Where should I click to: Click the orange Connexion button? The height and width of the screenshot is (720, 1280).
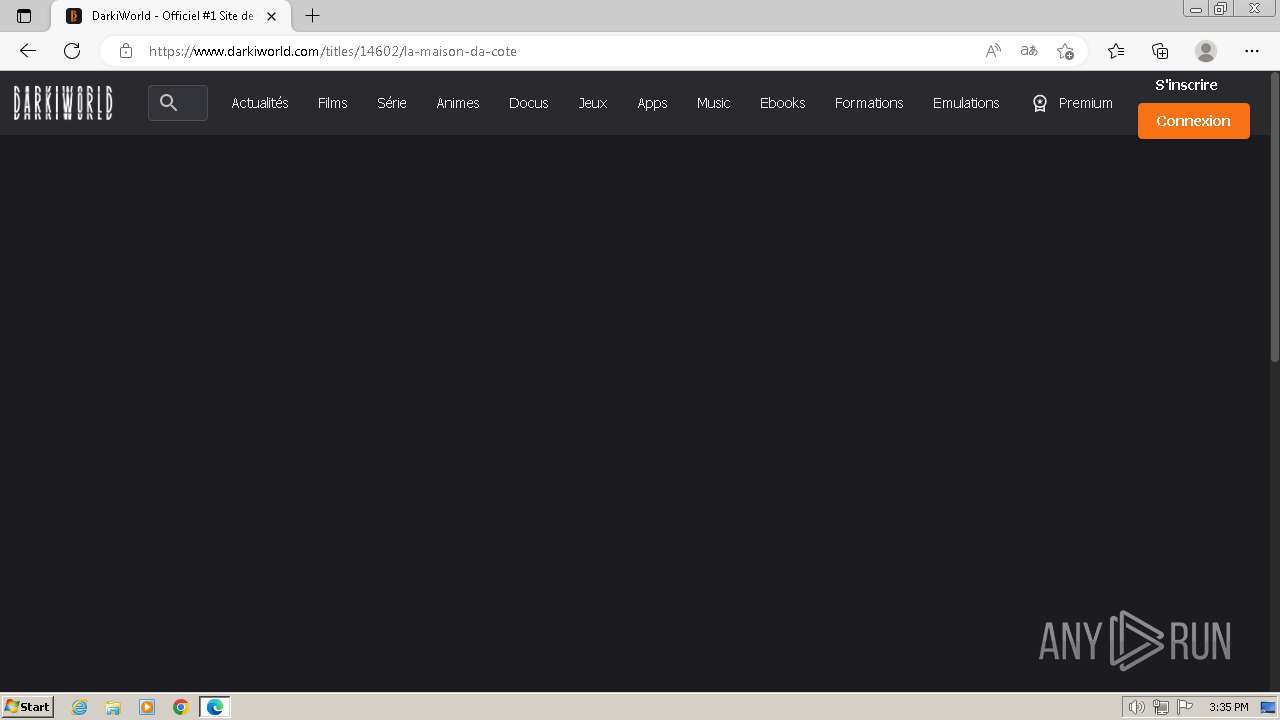[x=1194, y=121]
